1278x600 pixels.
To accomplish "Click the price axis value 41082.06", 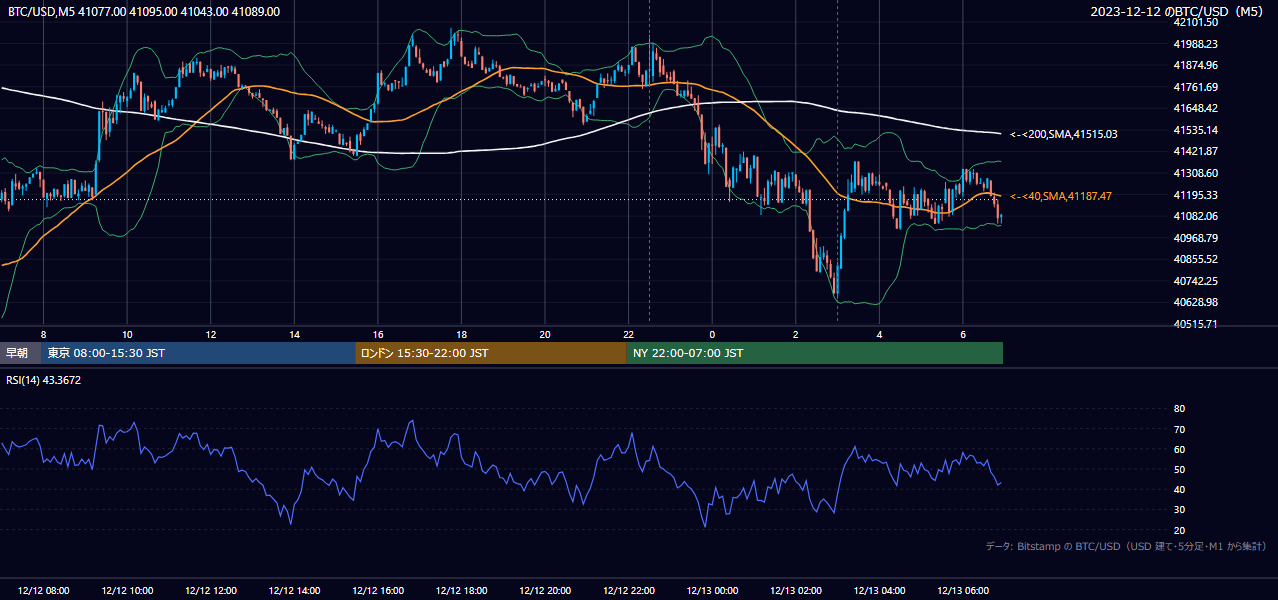I will (x=1195, y=216).
